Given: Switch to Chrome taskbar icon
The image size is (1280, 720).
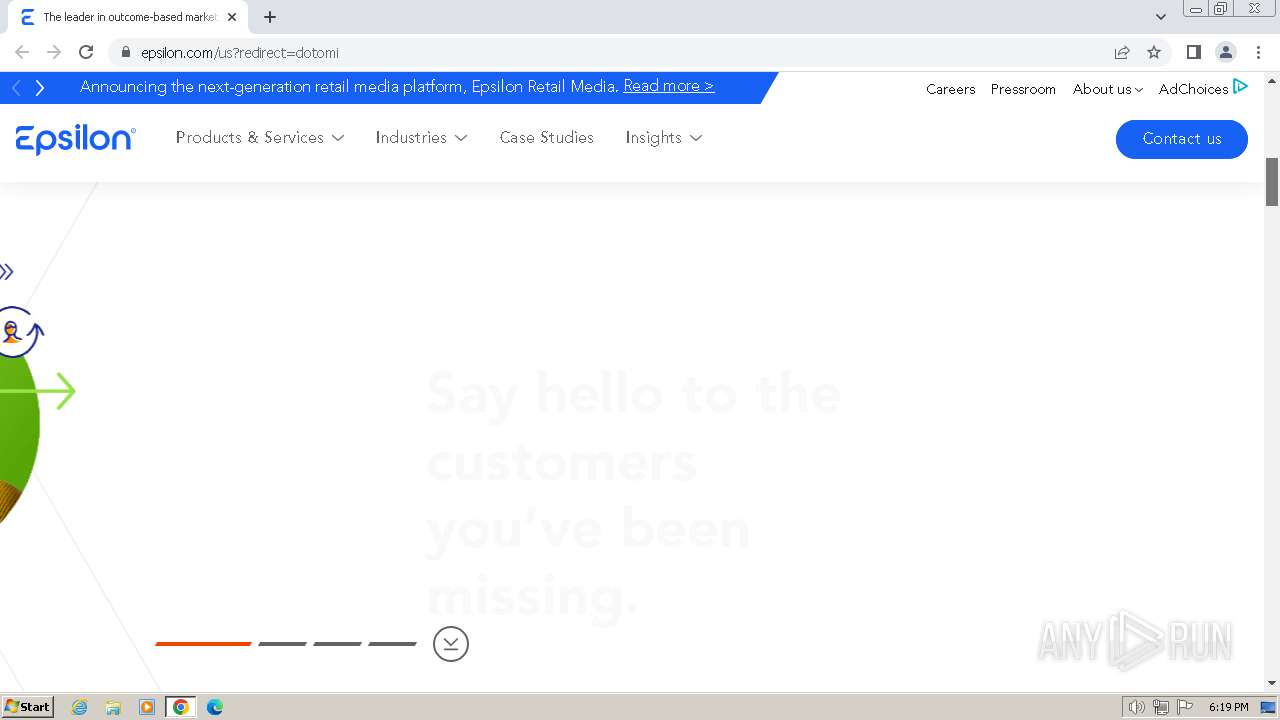Looking at the screenshot, I should 181,707.
